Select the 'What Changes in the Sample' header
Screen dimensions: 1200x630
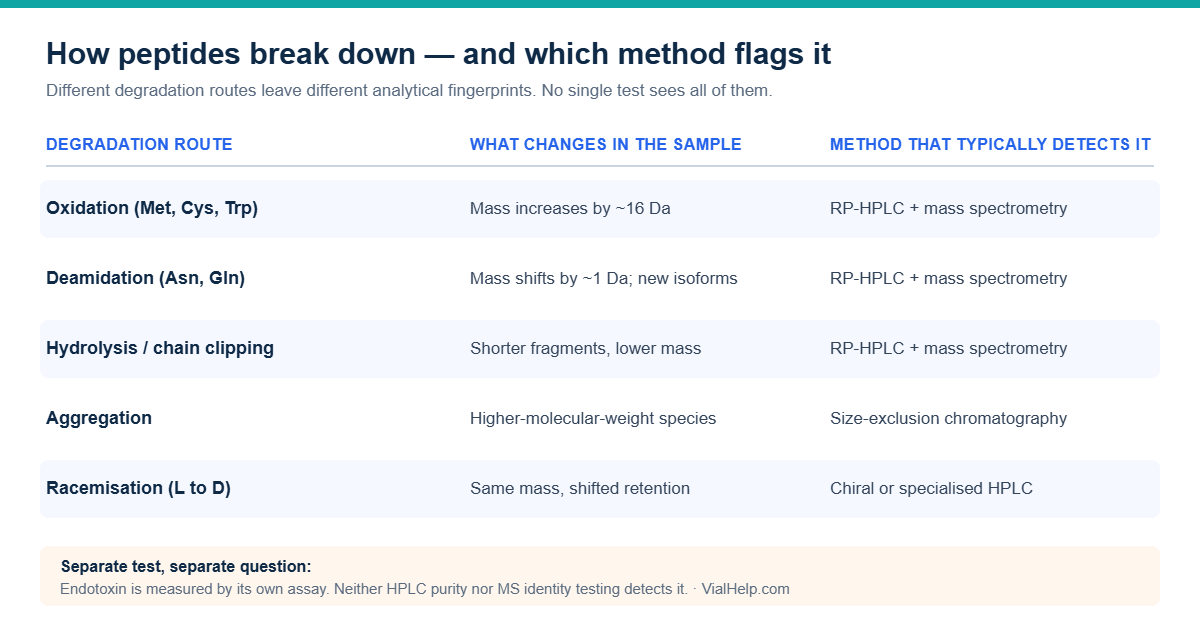[x=606, y=144]
